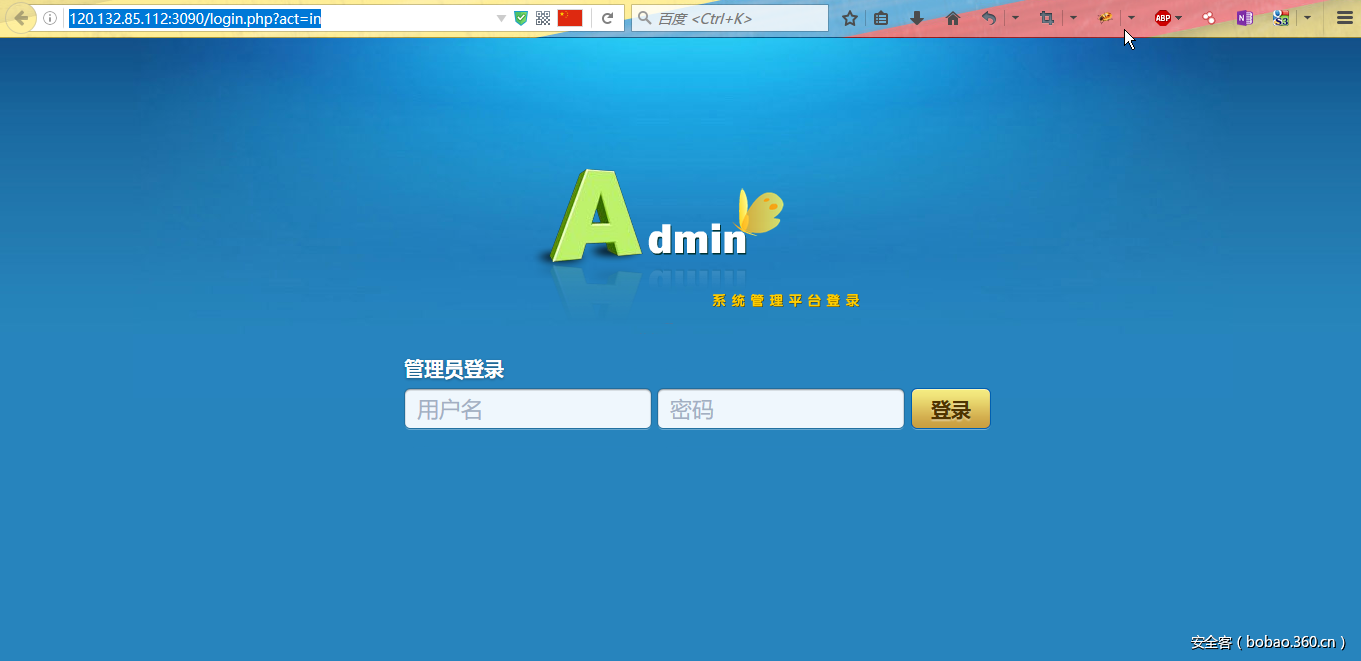Click the site information icon in address bar
Viewport: 1361px width, 661px height.
pos(49,17)
